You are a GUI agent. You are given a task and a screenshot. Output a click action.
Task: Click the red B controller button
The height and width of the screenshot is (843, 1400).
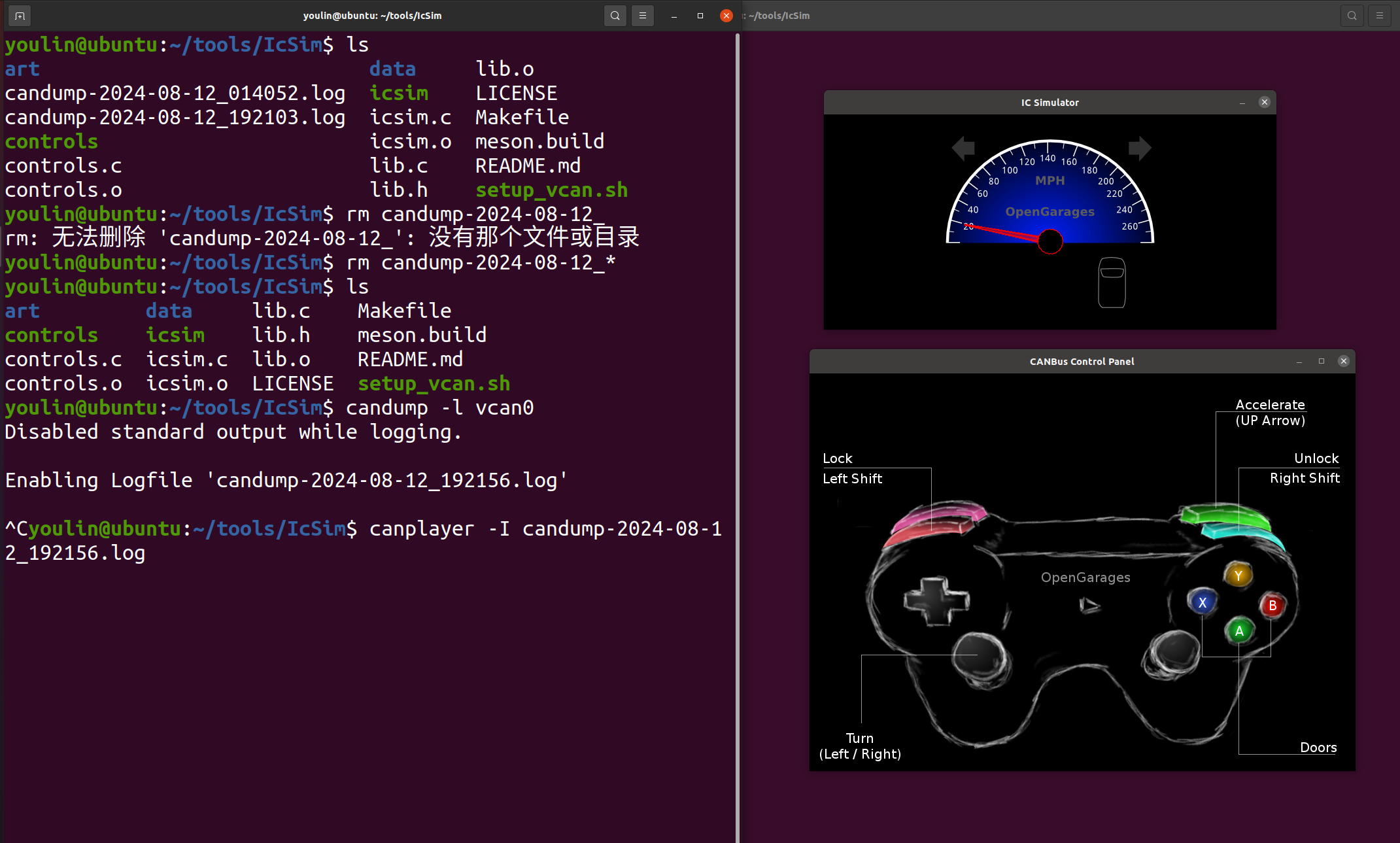pos(1272,605)
